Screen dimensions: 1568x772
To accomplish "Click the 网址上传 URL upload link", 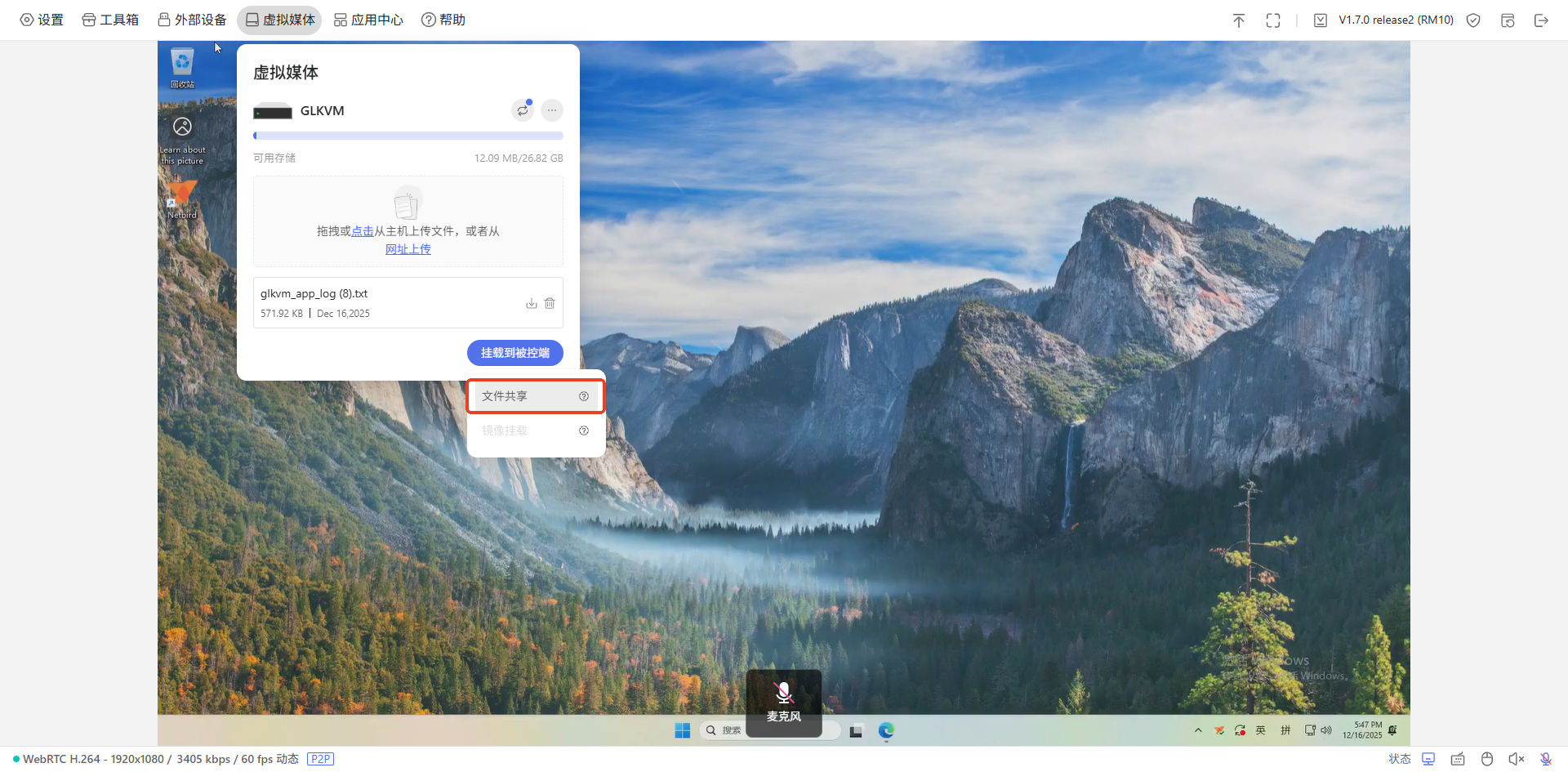I will click(408, 249).
